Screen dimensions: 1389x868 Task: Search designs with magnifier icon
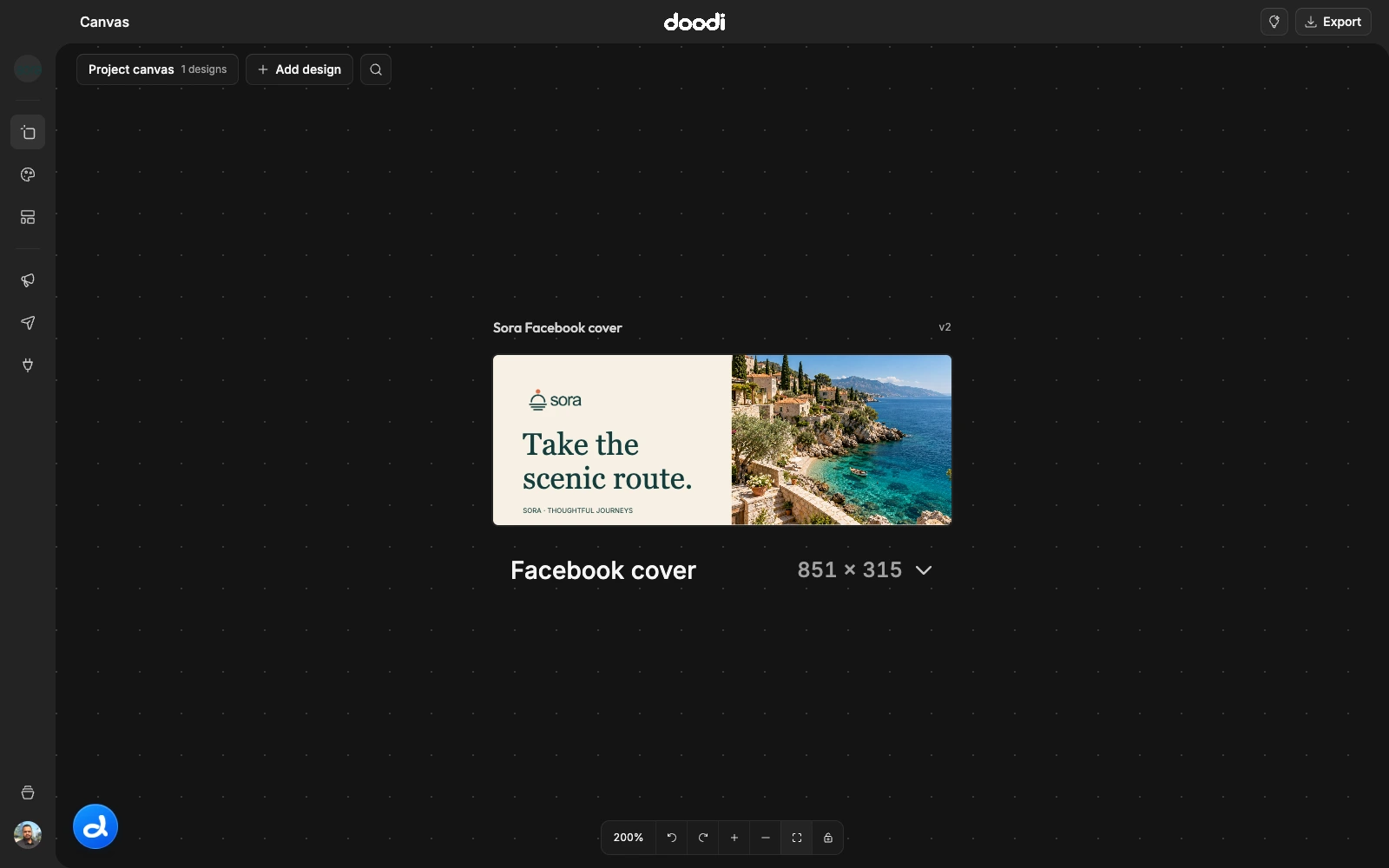376,69
